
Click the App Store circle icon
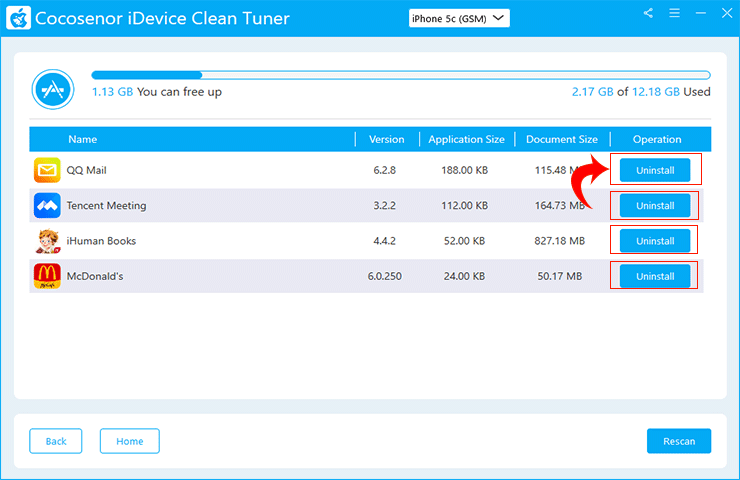tap(53, 89)
